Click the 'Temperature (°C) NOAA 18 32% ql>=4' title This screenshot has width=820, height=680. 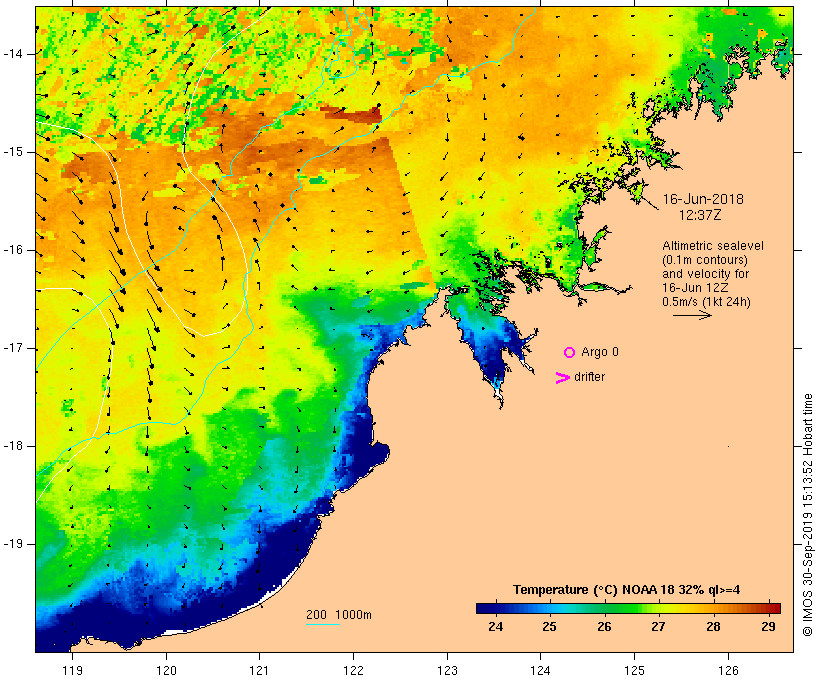click(x=627, y=590)
